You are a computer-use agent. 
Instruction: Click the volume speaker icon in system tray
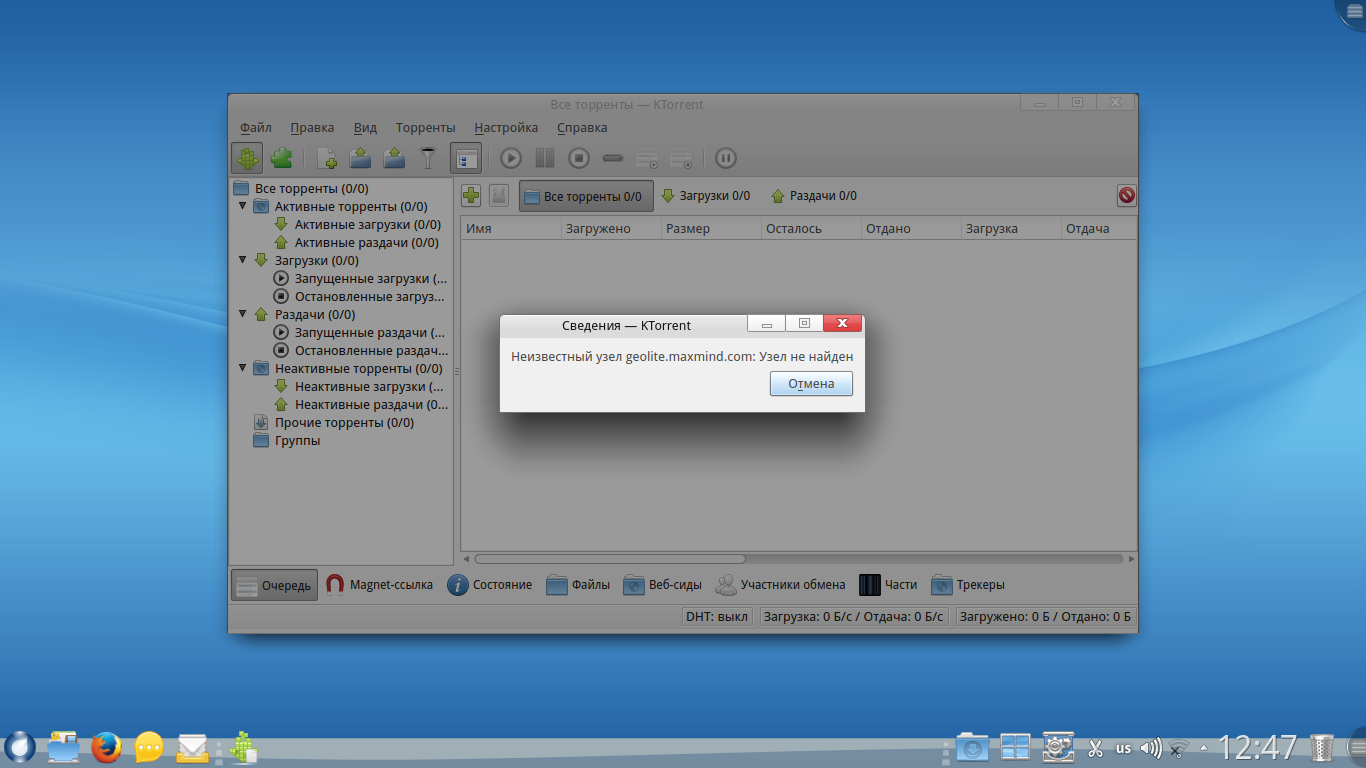(1151, 748)
